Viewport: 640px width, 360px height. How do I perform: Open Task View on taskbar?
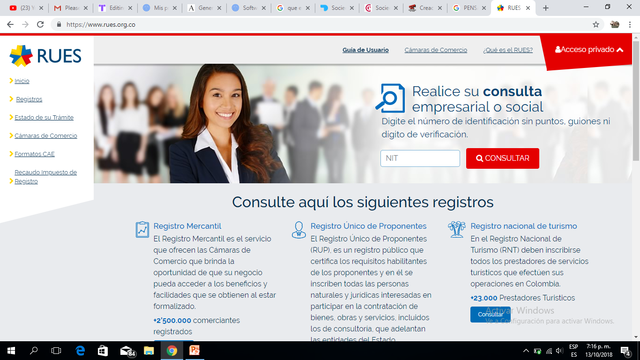tap(56, 351)
